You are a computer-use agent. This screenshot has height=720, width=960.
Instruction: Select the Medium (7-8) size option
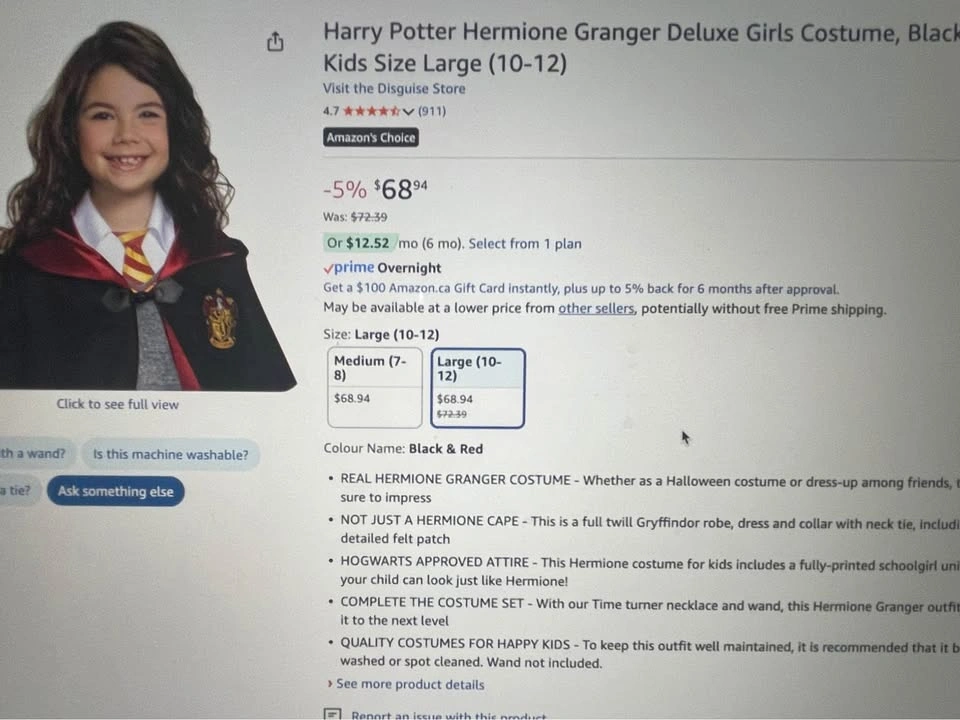[x=375, y=387]
